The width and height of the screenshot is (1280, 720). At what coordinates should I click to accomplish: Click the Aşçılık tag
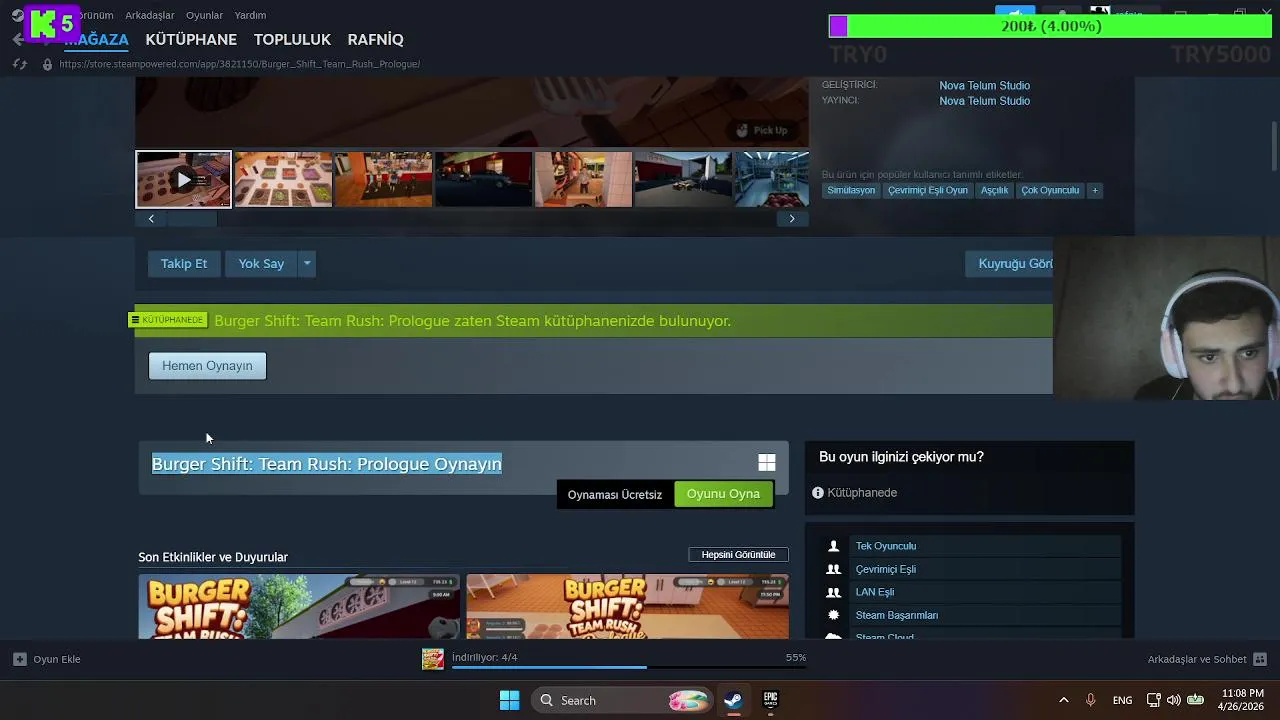(x=994, y=190)
